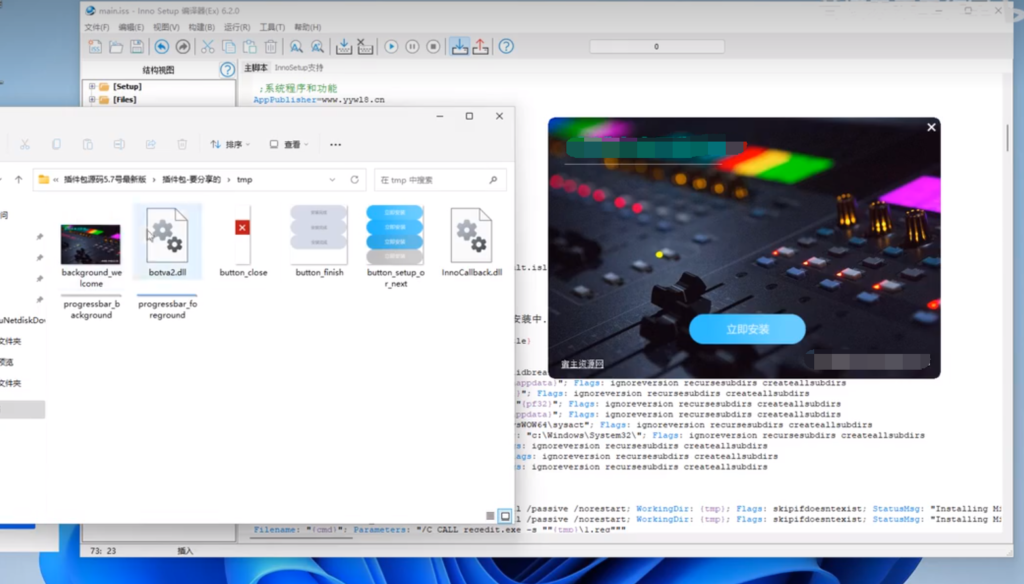This screenshot has width=1024, height=584.
Task: Expand the [Files] tree node
Action: click(x=92, y=100)
